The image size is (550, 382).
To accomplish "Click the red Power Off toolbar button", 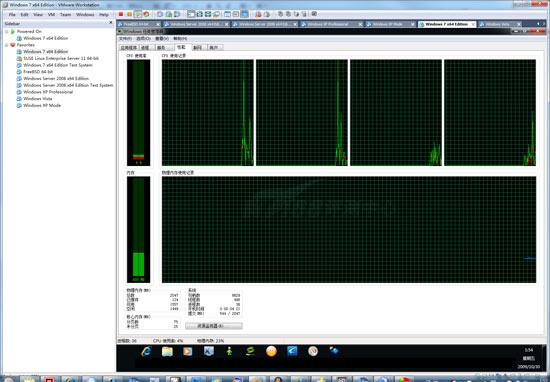I will [121, 14].
